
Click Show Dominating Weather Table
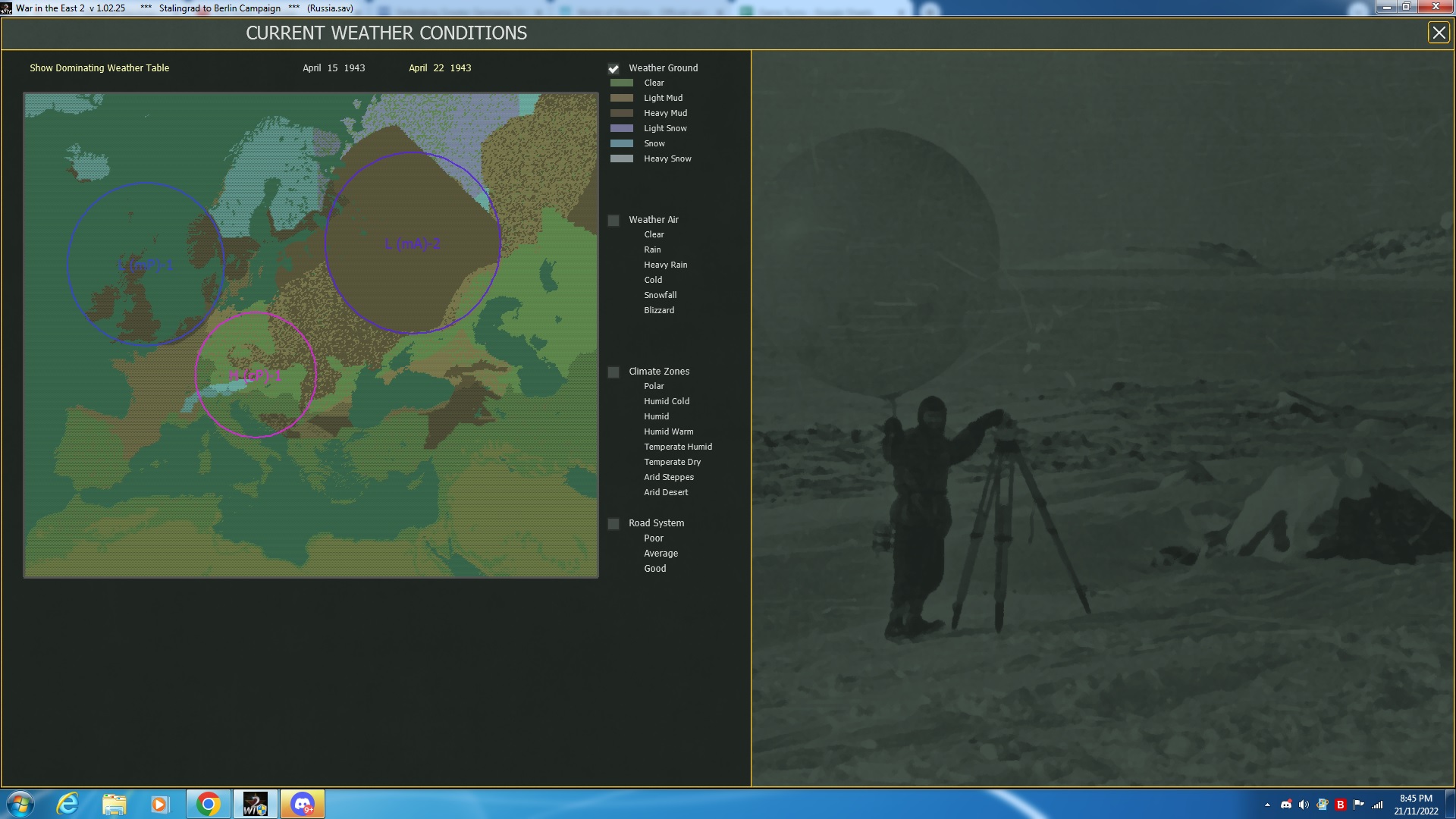[x=99, y=68]
